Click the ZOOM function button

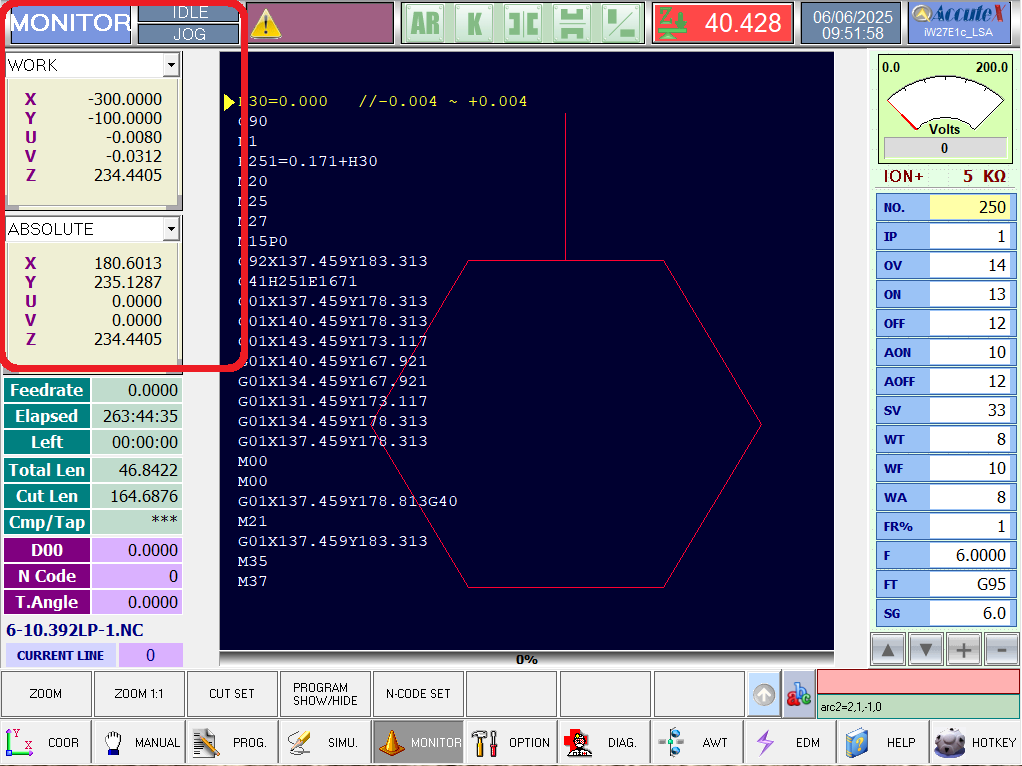point(46,694)
